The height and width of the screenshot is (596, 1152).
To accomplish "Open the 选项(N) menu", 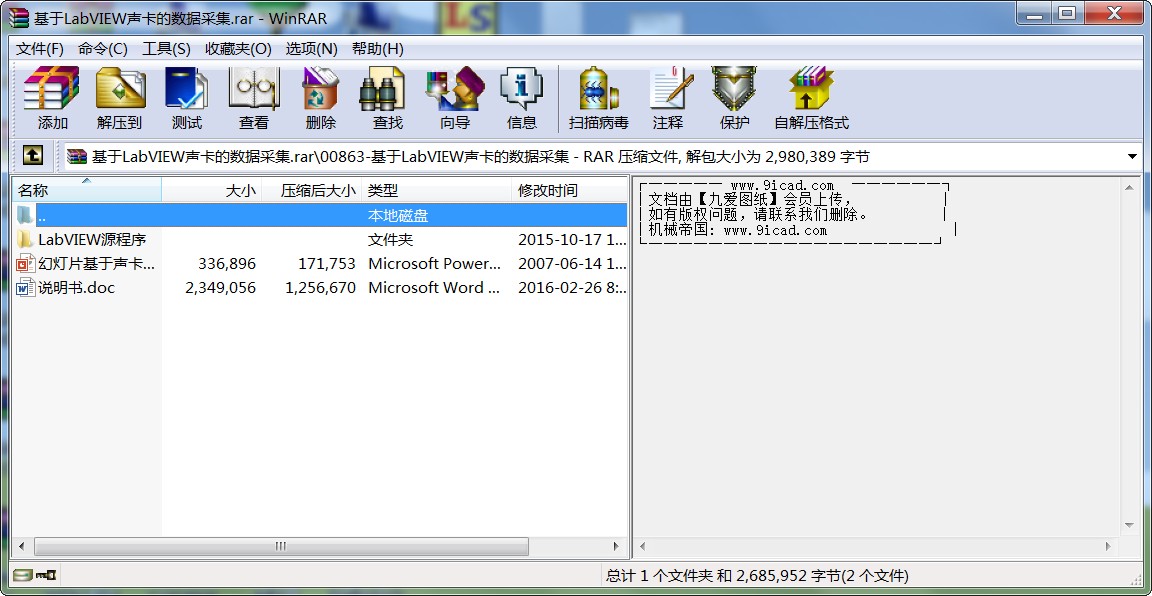I will (311, 49).
